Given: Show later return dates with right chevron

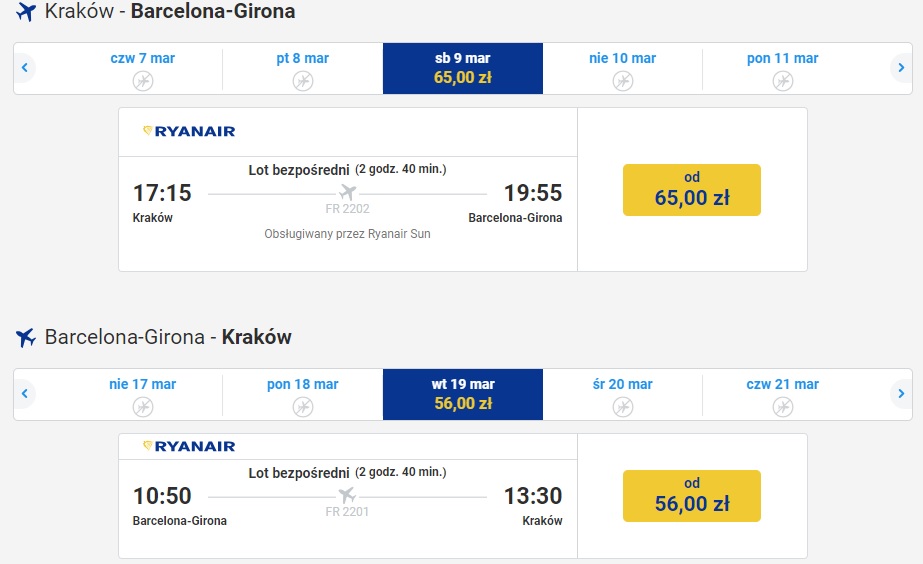Looking at the screenshot, I should 901,393.
